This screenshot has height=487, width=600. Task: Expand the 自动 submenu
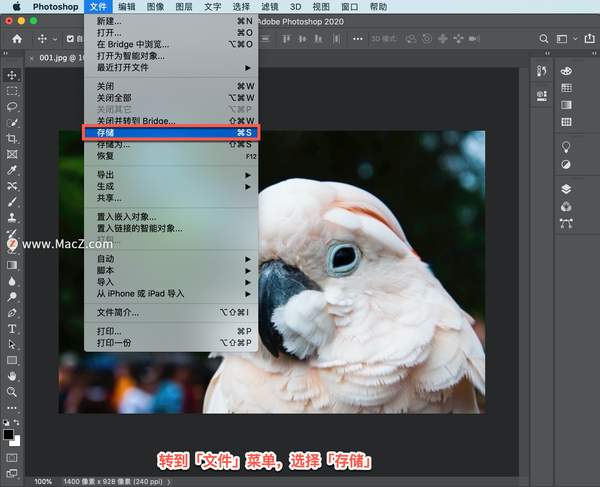coord(170,258)
